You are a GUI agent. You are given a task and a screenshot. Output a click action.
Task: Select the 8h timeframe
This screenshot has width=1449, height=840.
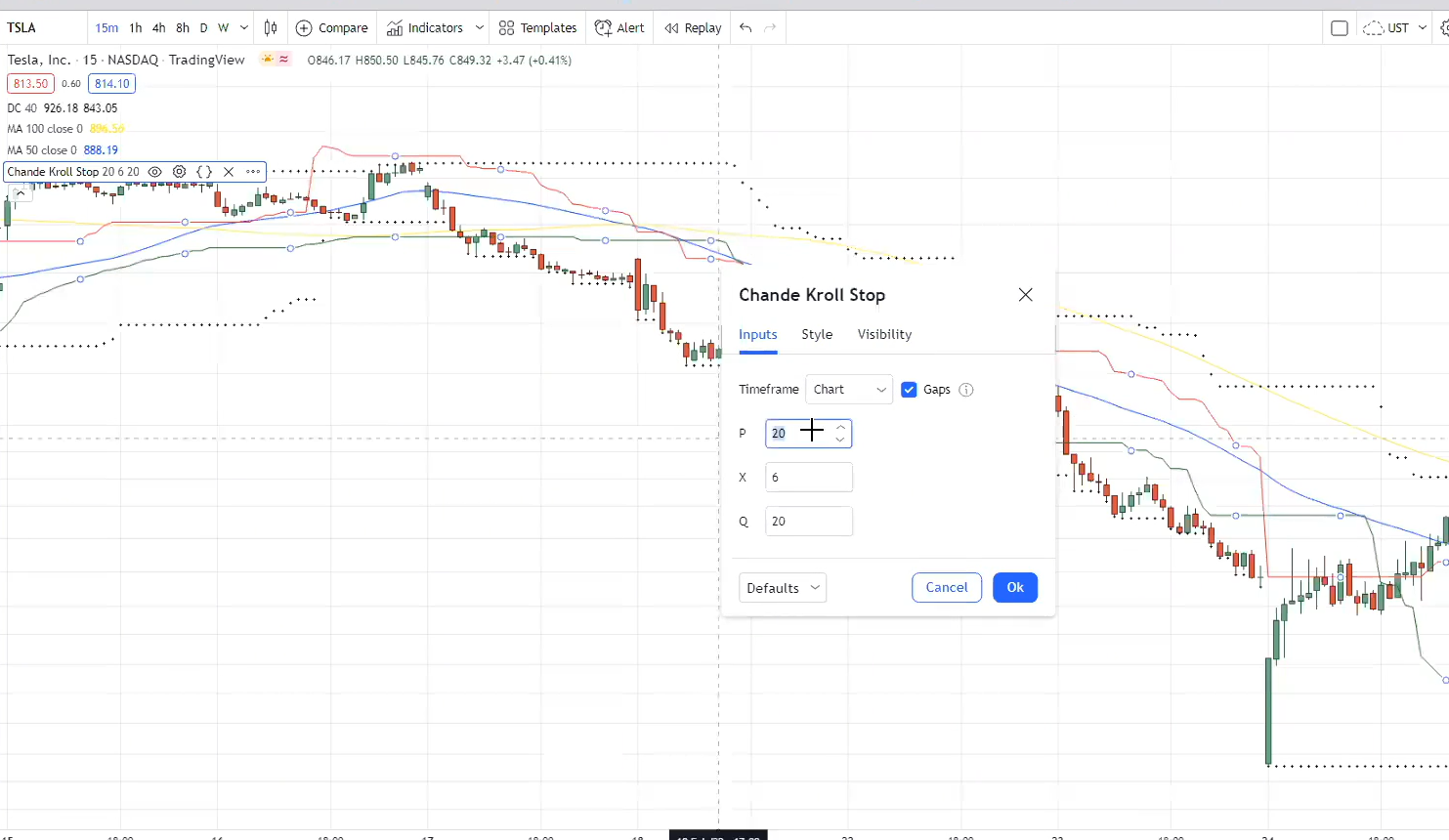183,27
